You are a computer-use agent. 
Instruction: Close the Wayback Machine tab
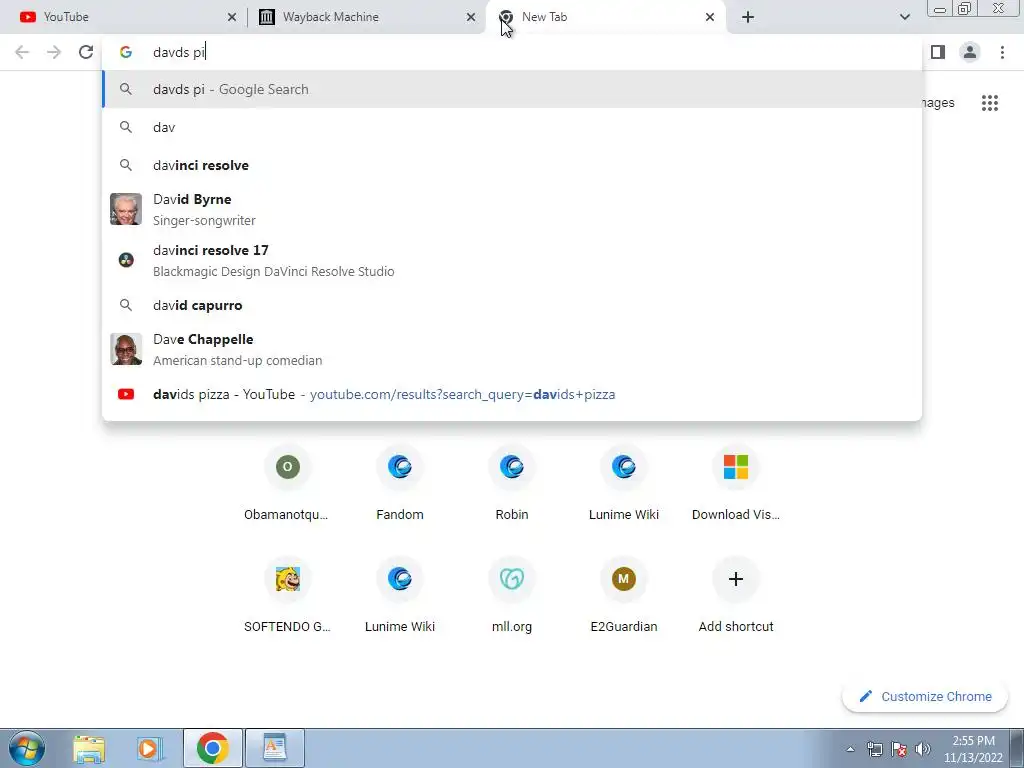click(x=470, y=17)
